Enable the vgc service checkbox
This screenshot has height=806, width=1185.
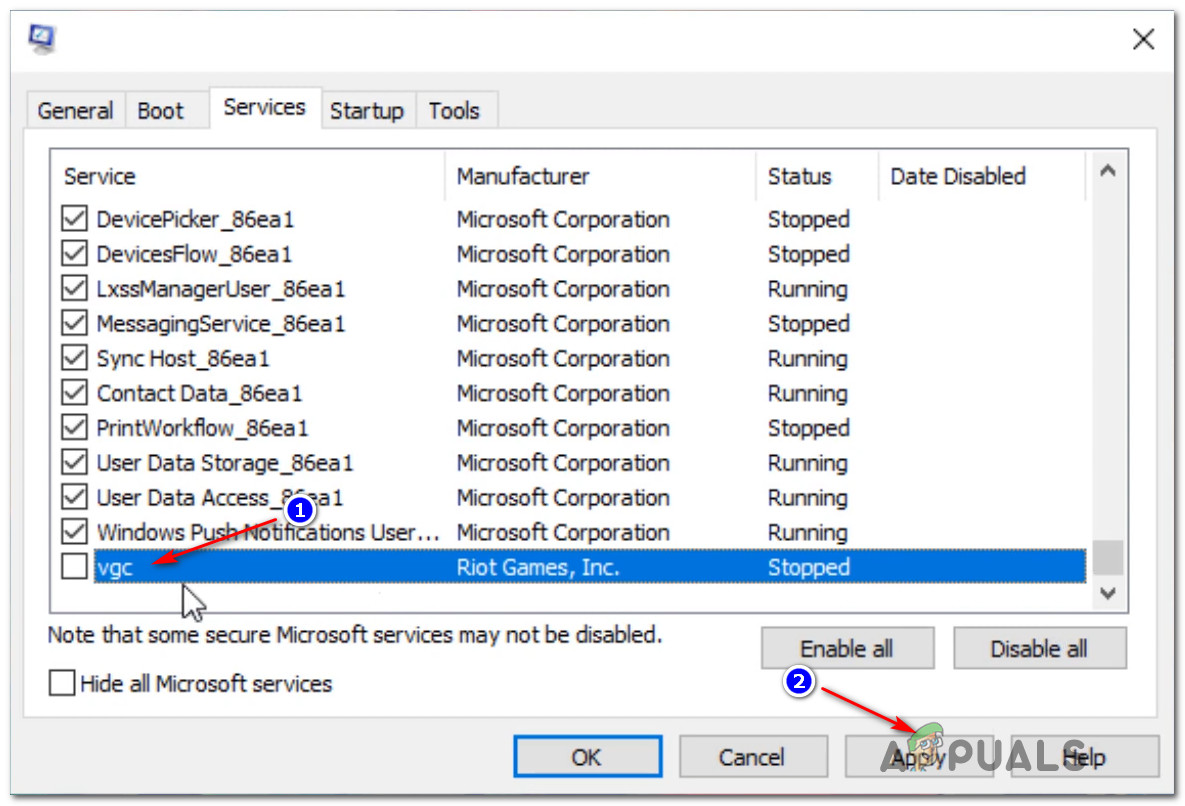click(x=74, y=566)
